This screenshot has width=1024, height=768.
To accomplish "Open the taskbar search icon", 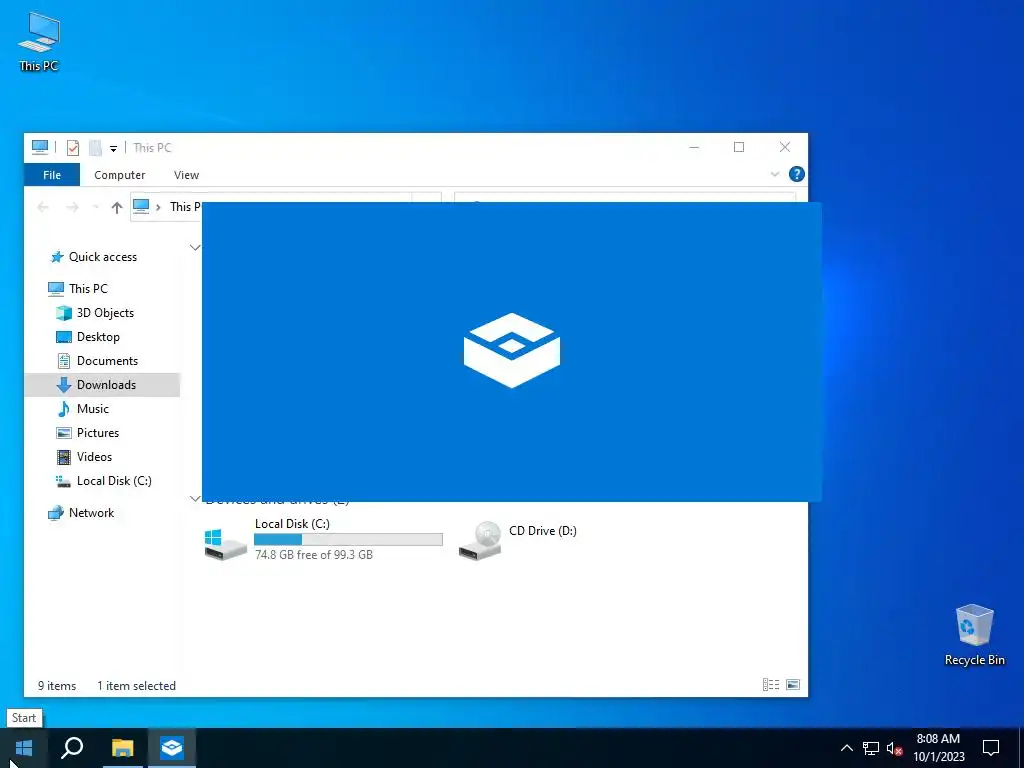I will pyautogui.click(x=72, y=748).
